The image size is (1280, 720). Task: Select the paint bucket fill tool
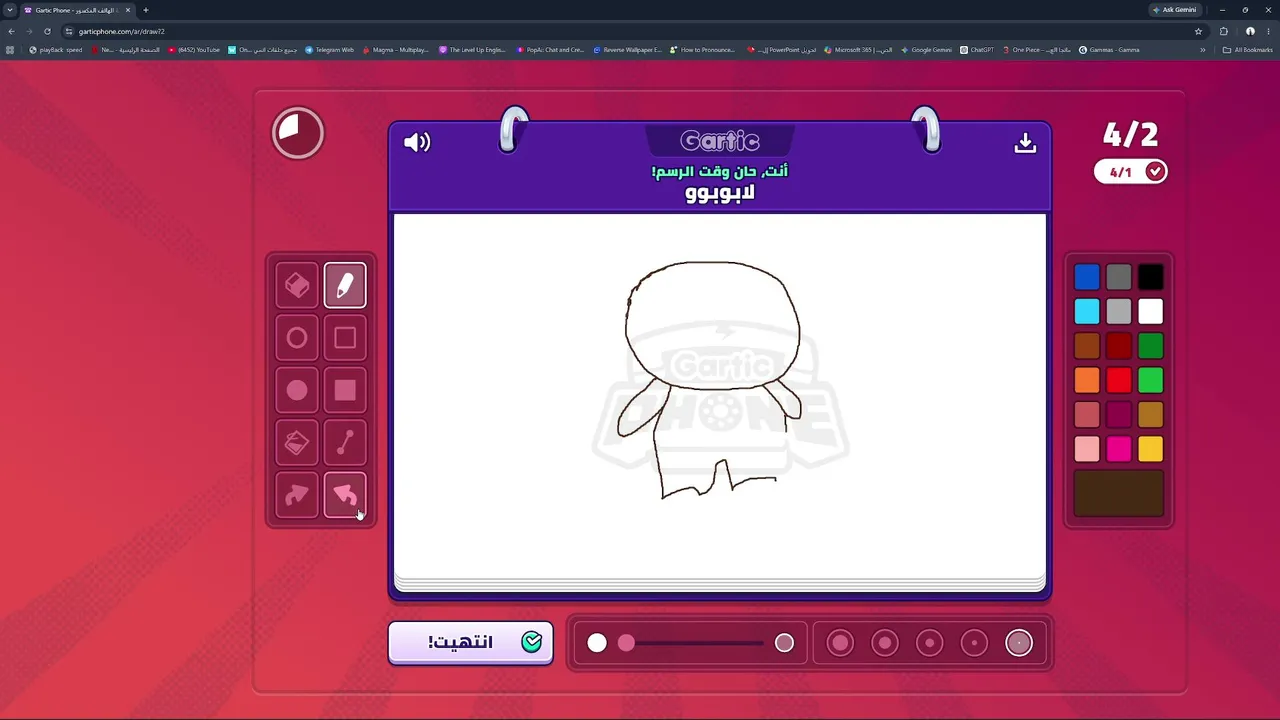pos(297,443)
